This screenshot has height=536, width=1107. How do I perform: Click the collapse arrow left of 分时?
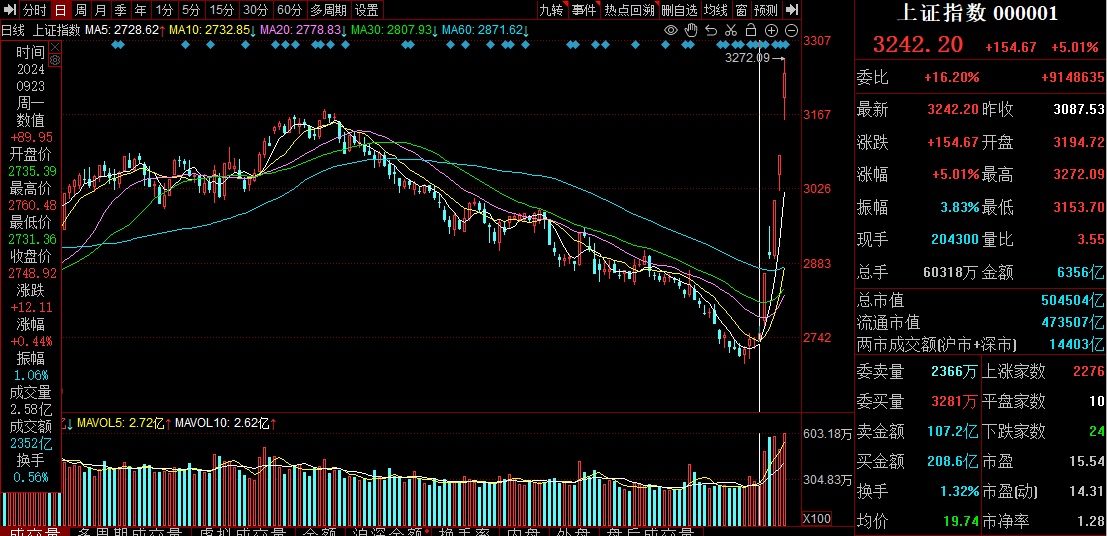click(x=10, y=10)
